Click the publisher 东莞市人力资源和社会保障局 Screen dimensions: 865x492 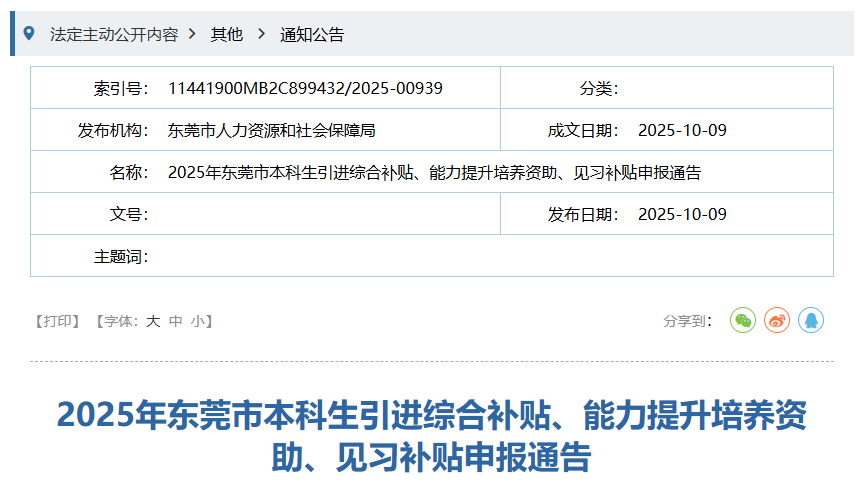click(x=272, y=130)
